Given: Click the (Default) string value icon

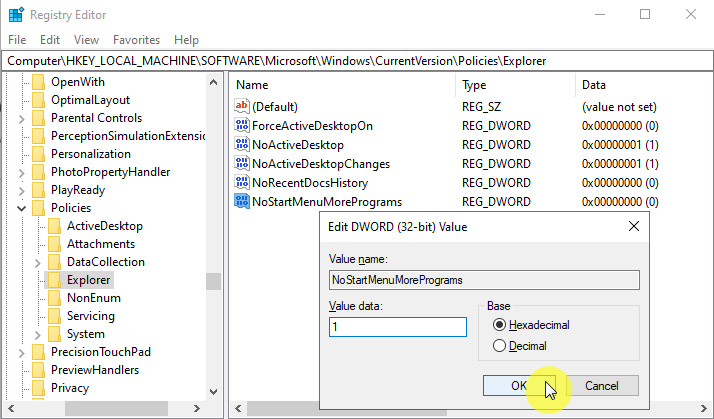Looking at the screenshot, I should point(241,107).
